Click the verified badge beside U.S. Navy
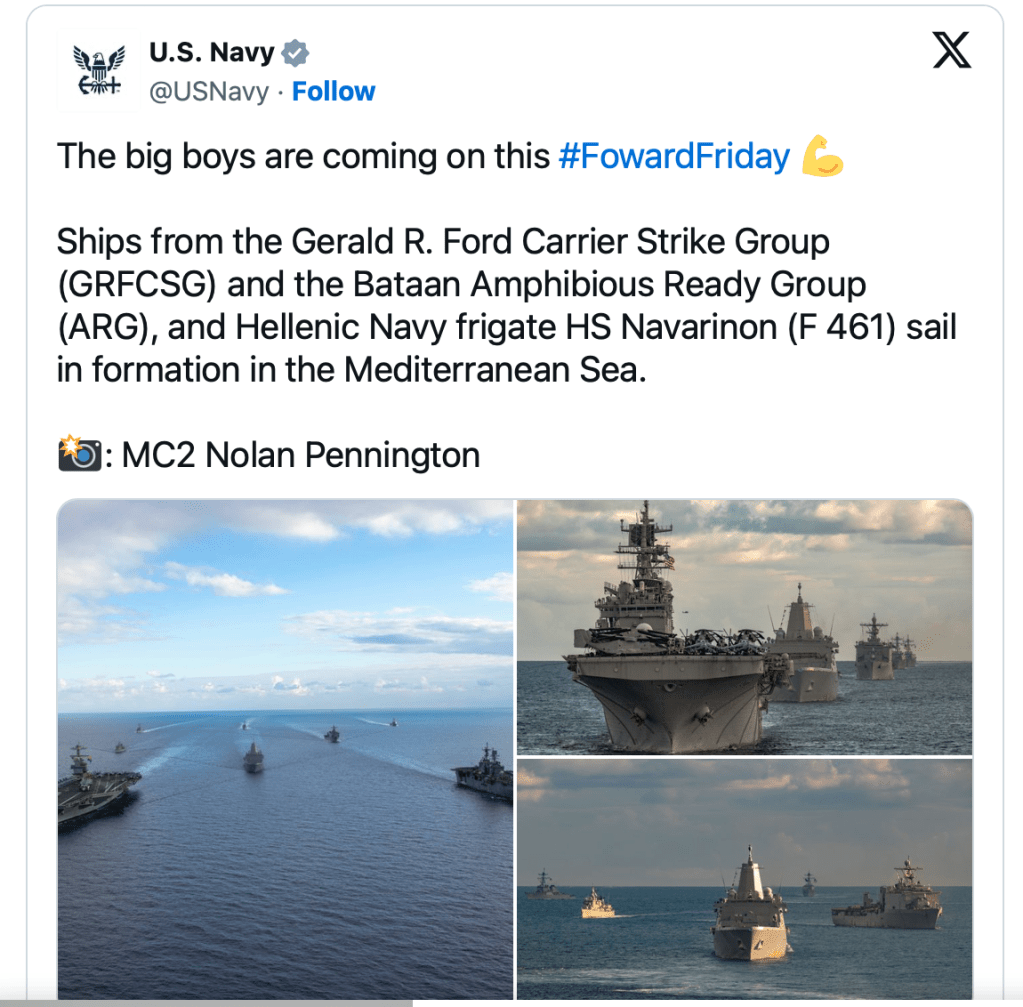This screenshot has height=1007, width=1023. tap(297, 53)
